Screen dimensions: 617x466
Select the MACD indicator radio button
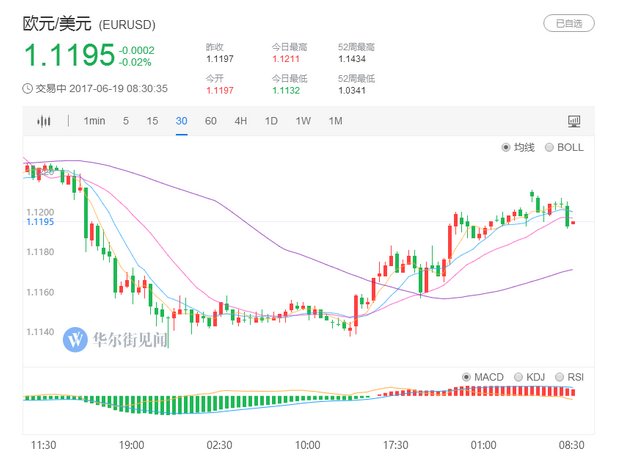coord(467,377)
